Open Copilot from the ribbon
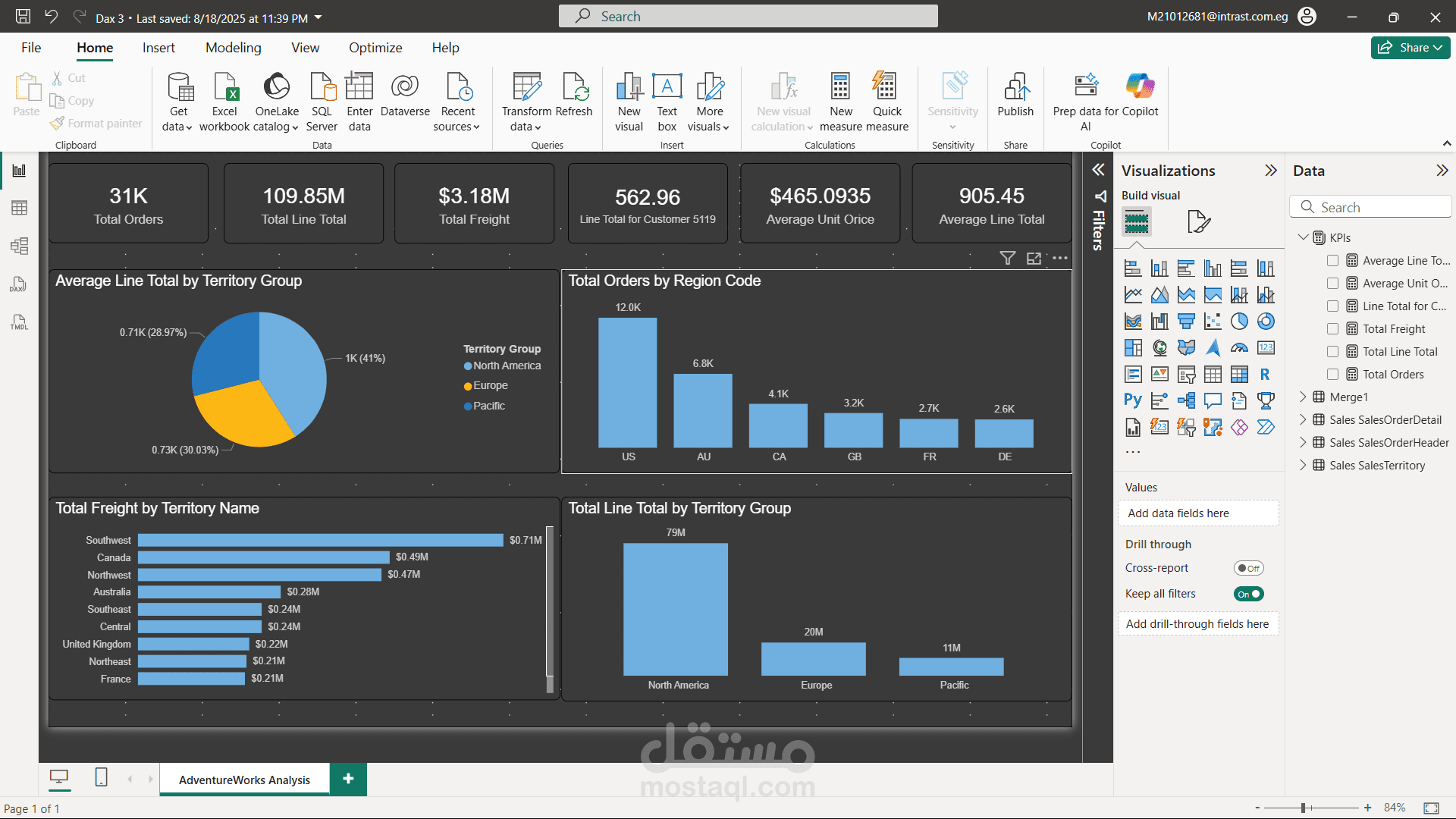 coord(1140,96)
